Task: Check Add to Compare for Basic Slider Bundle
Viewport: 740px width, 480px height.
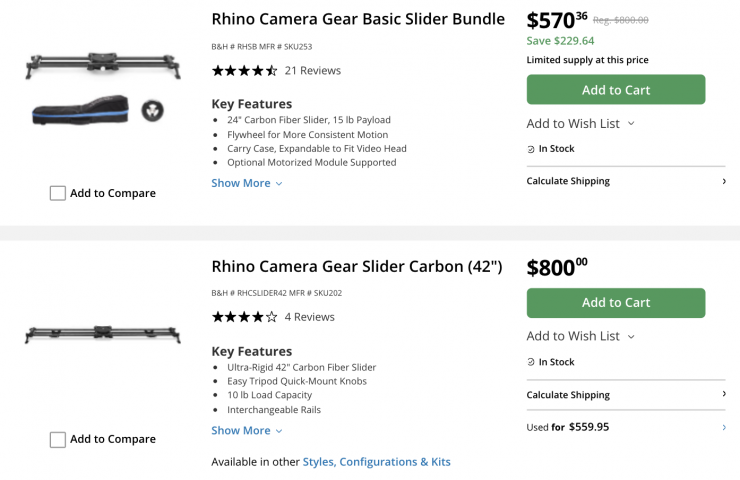Action: coord(58,193)
